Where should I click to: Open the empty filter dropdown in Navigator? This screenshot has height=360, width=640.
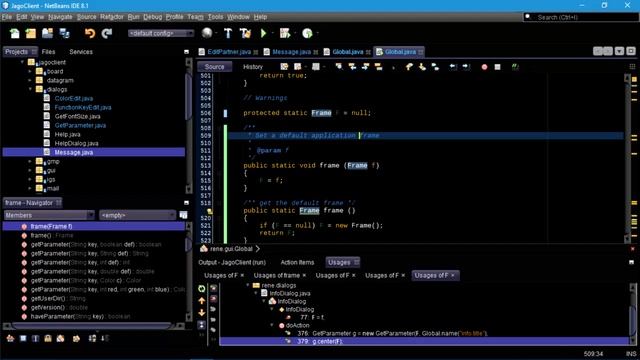coord(138,215)
